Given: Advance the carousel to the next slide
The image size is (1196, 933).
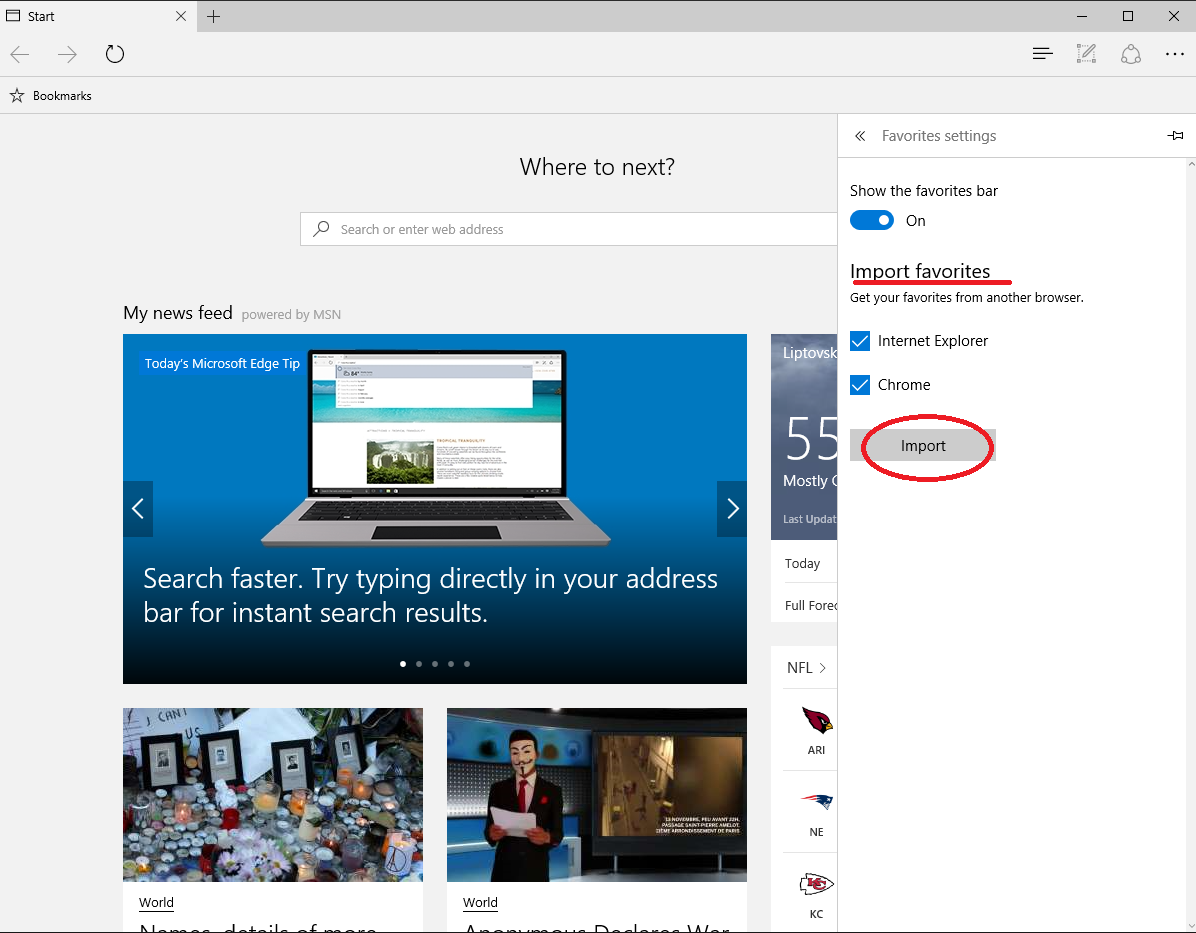Looking at the screenshot, I should [x=731, y=509].
